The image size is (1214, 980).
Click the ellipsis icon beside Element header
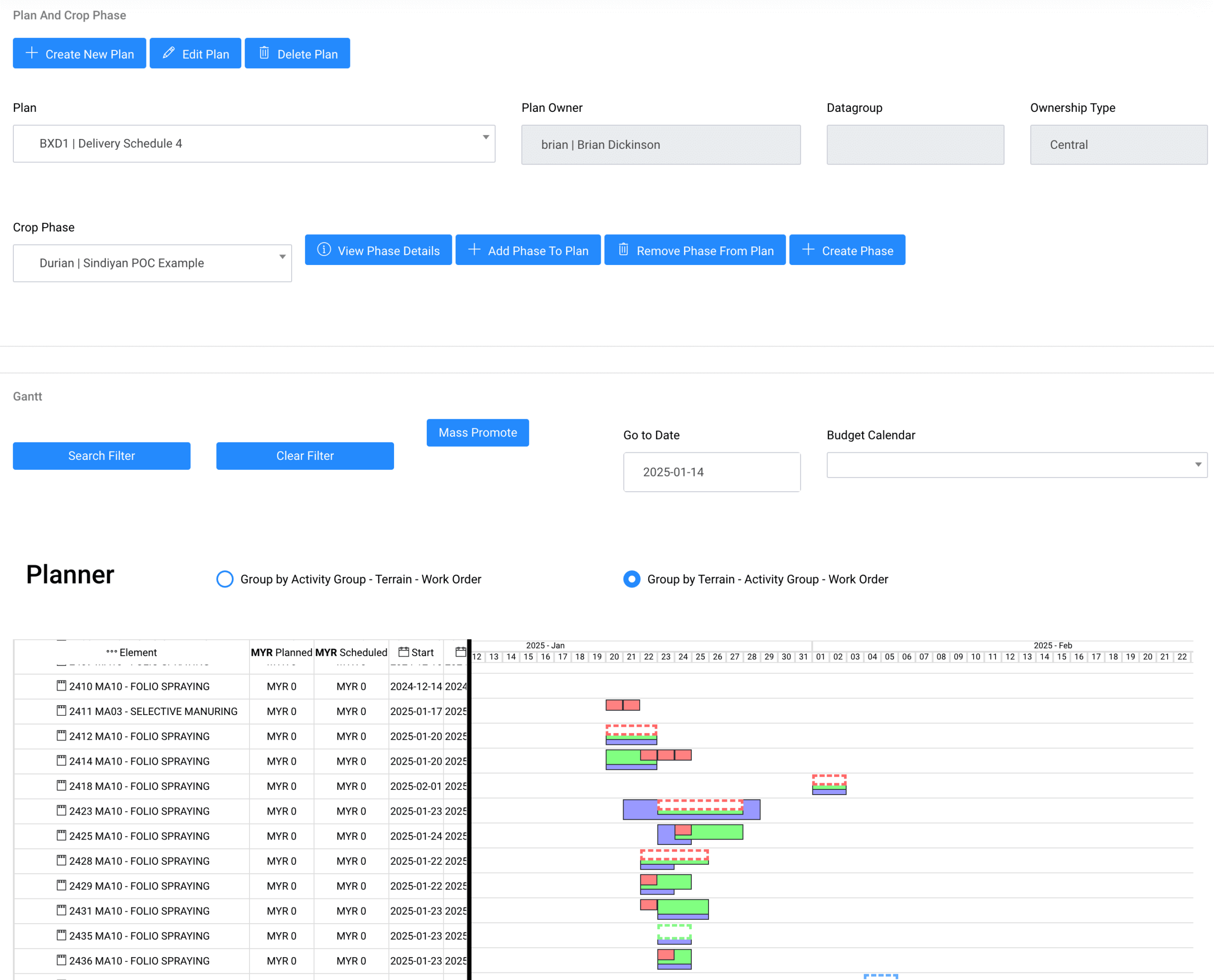pyautogui.click(x=112, y=652)
